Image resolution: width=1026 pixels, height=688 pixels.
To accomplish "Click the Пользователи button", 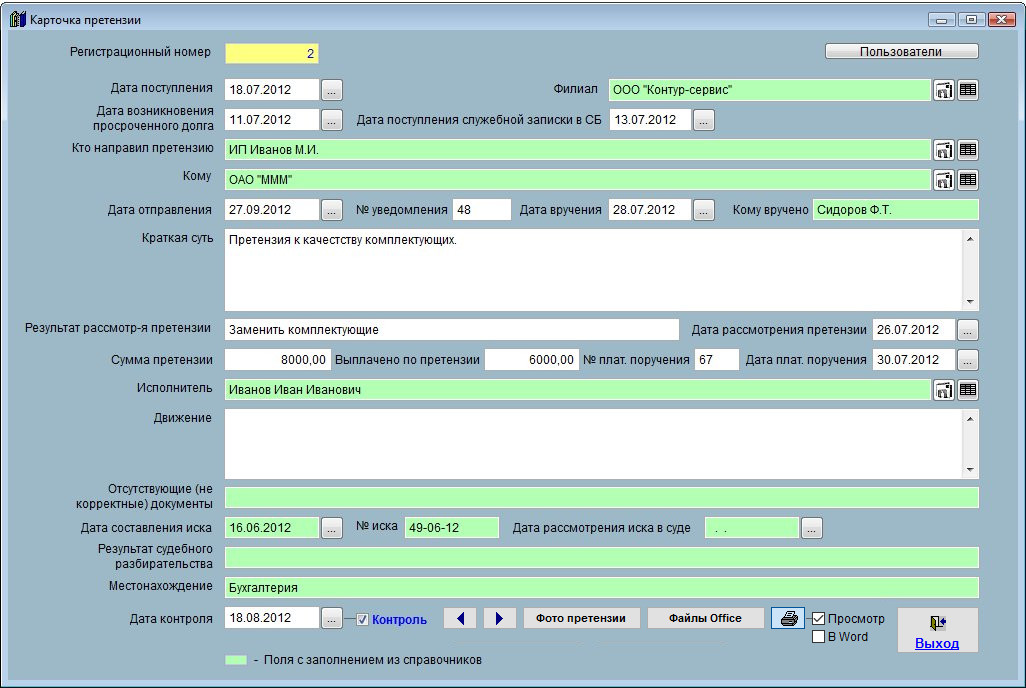I will tap(901, 51).
